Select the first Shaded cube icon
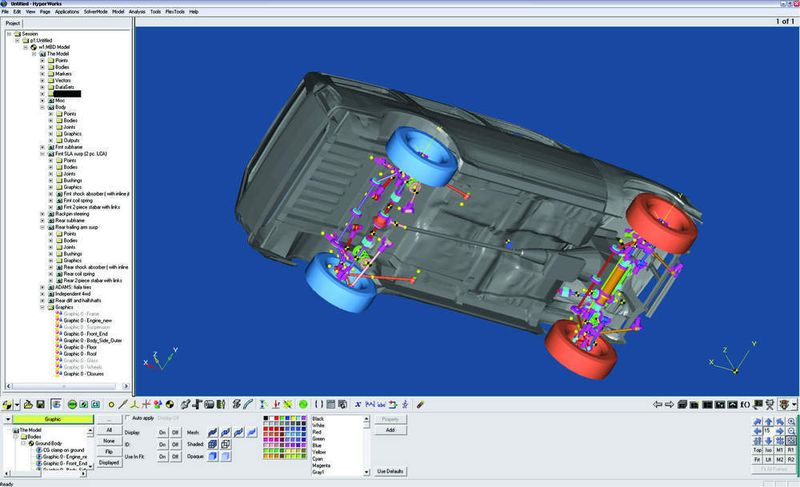The image size is (800, 487). (x=212, y=444)
